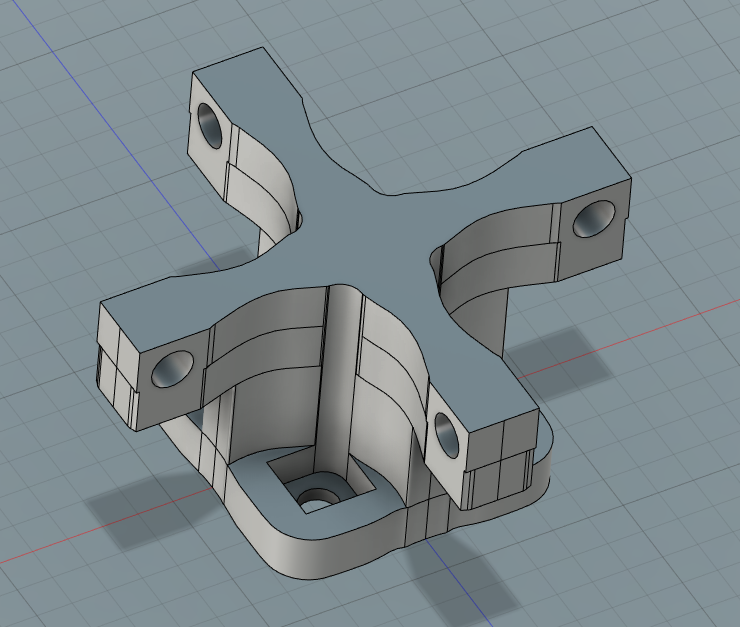Select the central vertical channel between front arms

[342, 380]
